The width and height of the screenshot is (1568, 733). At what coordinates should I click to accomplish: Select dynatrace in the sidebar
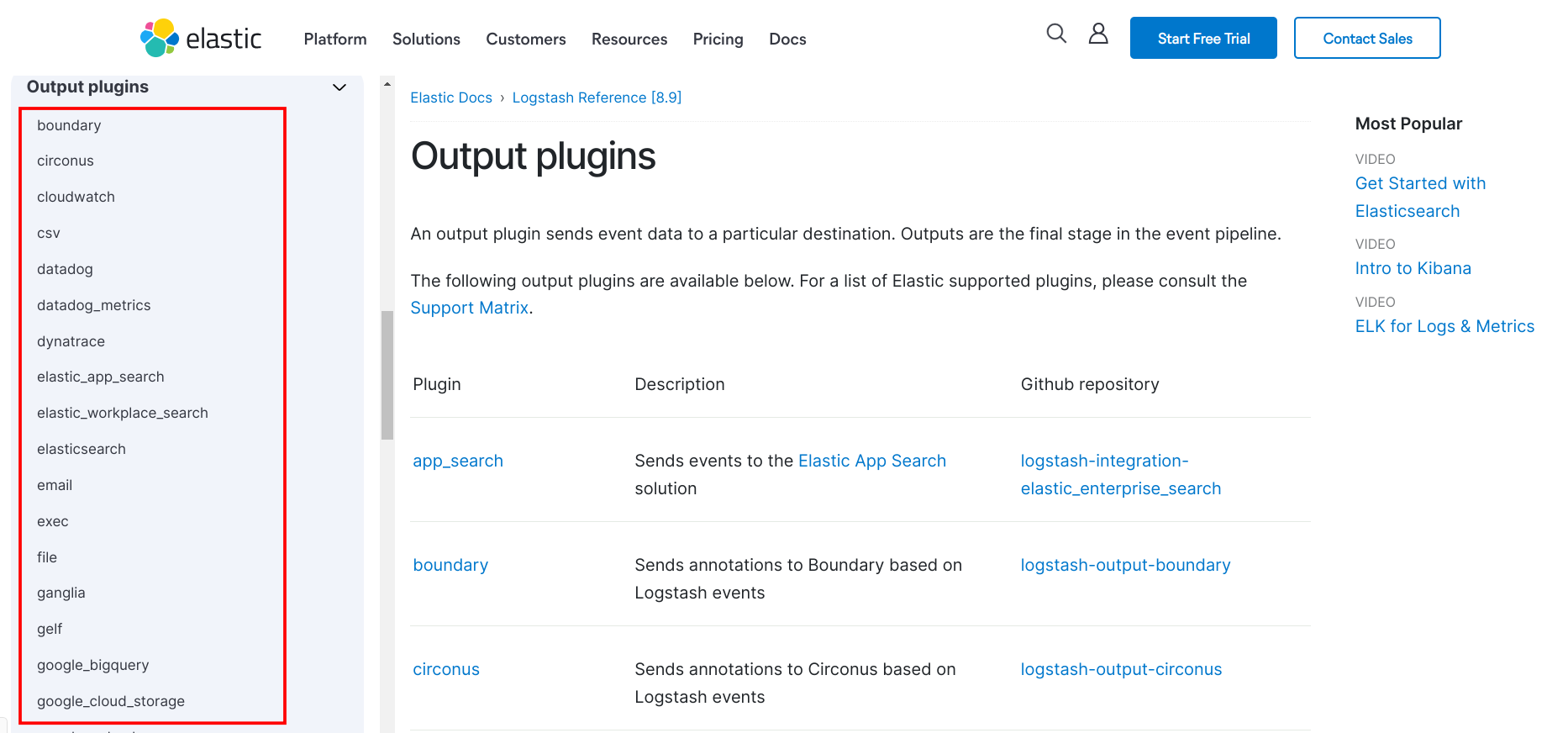[x=71, y=341]
